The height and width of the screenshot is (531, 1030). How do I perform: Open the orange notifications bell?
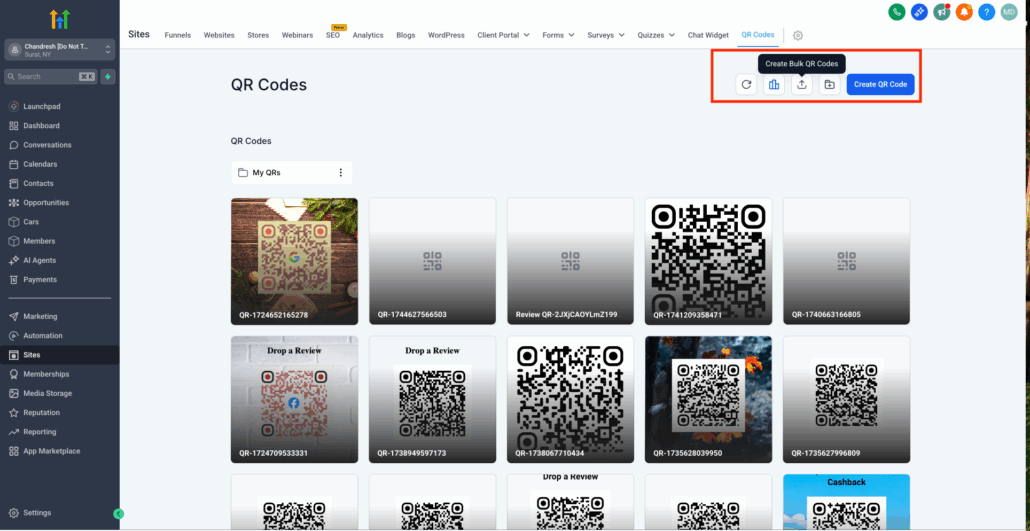[x=964, y=12]
